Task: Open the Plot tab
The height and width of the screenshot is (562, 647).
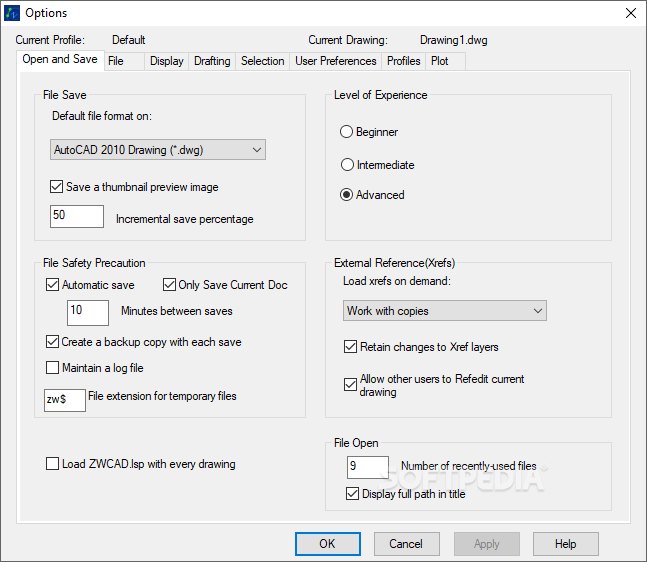Action: (446, 61)
